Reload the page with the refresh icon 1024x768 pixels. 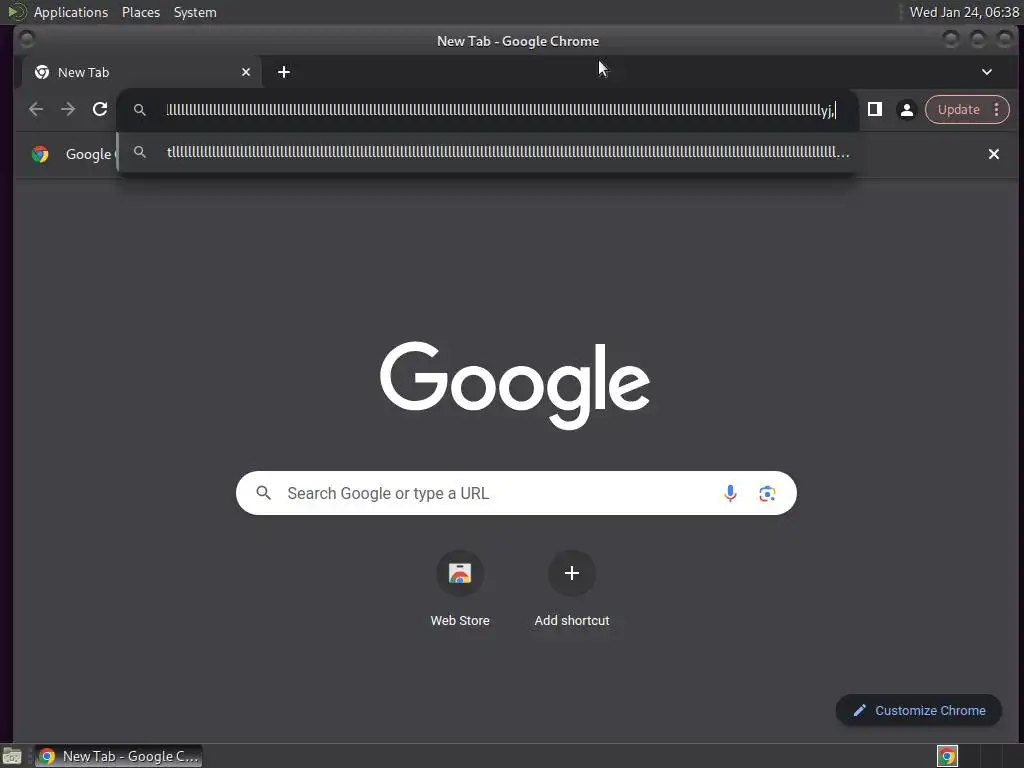[100, 109]
